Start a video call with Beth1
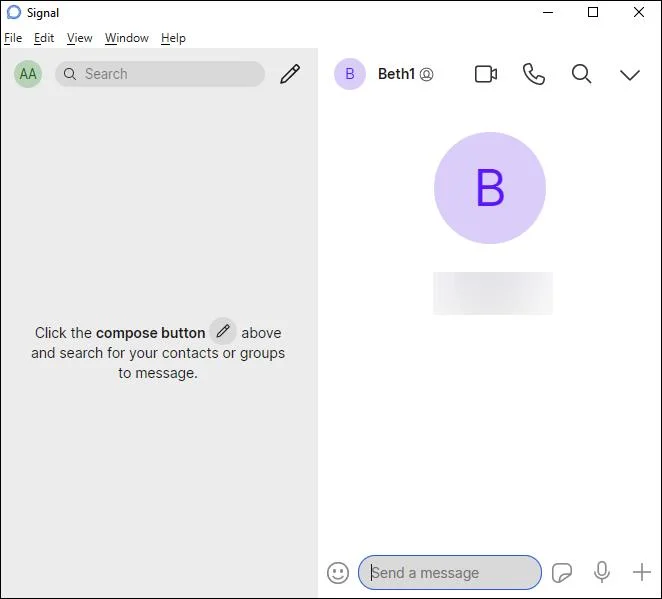662x599 pixels. (486, 74)
